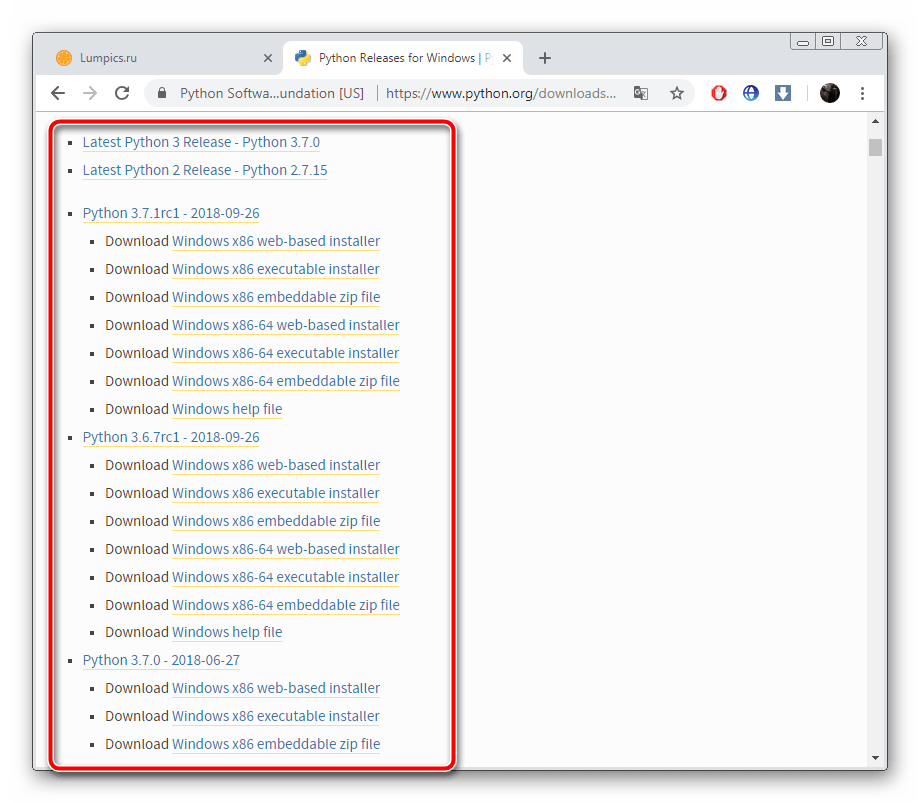This screenshot has height=803, width=920.
Task: Download 3.7.0 Windows x86 embeddable zip file
Action: (276, 744)
